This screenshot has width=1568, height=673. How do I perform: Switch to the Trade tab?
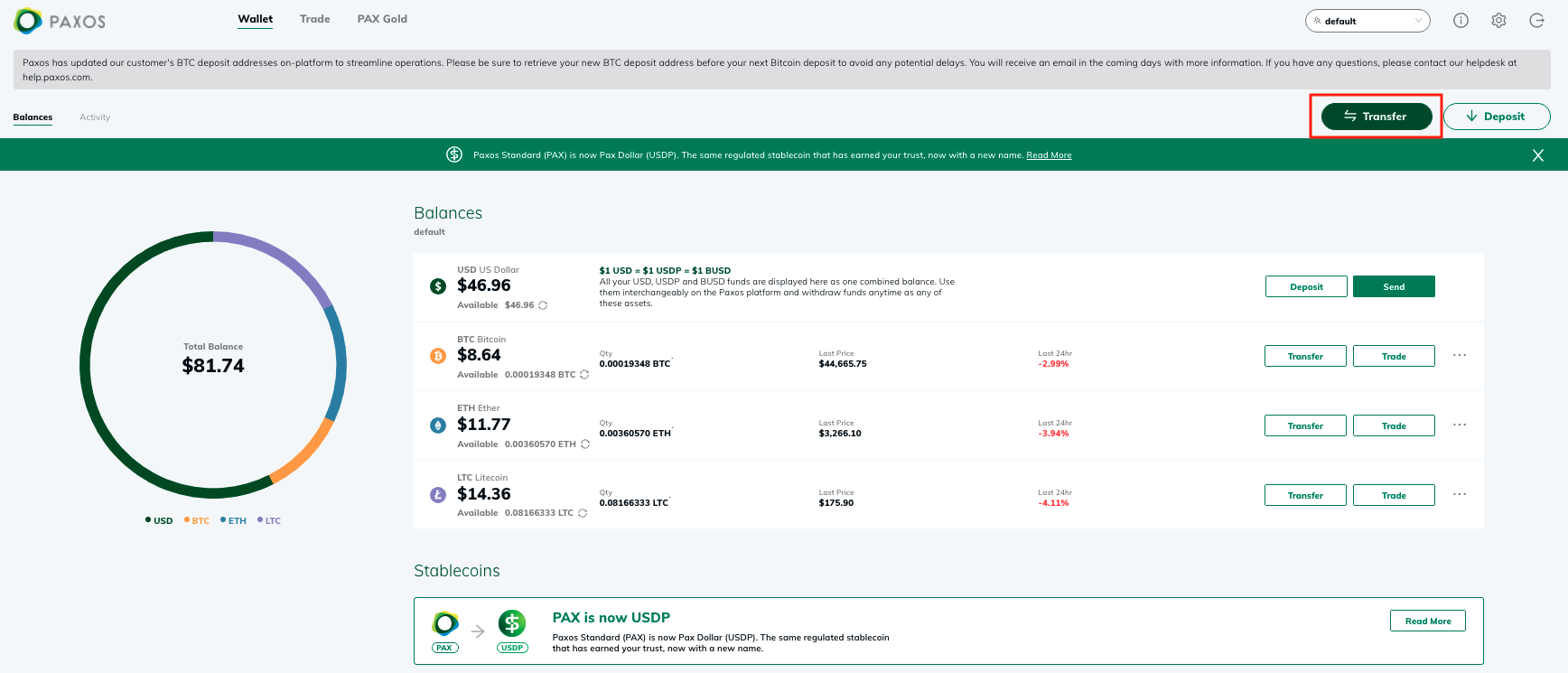point(315,19)
